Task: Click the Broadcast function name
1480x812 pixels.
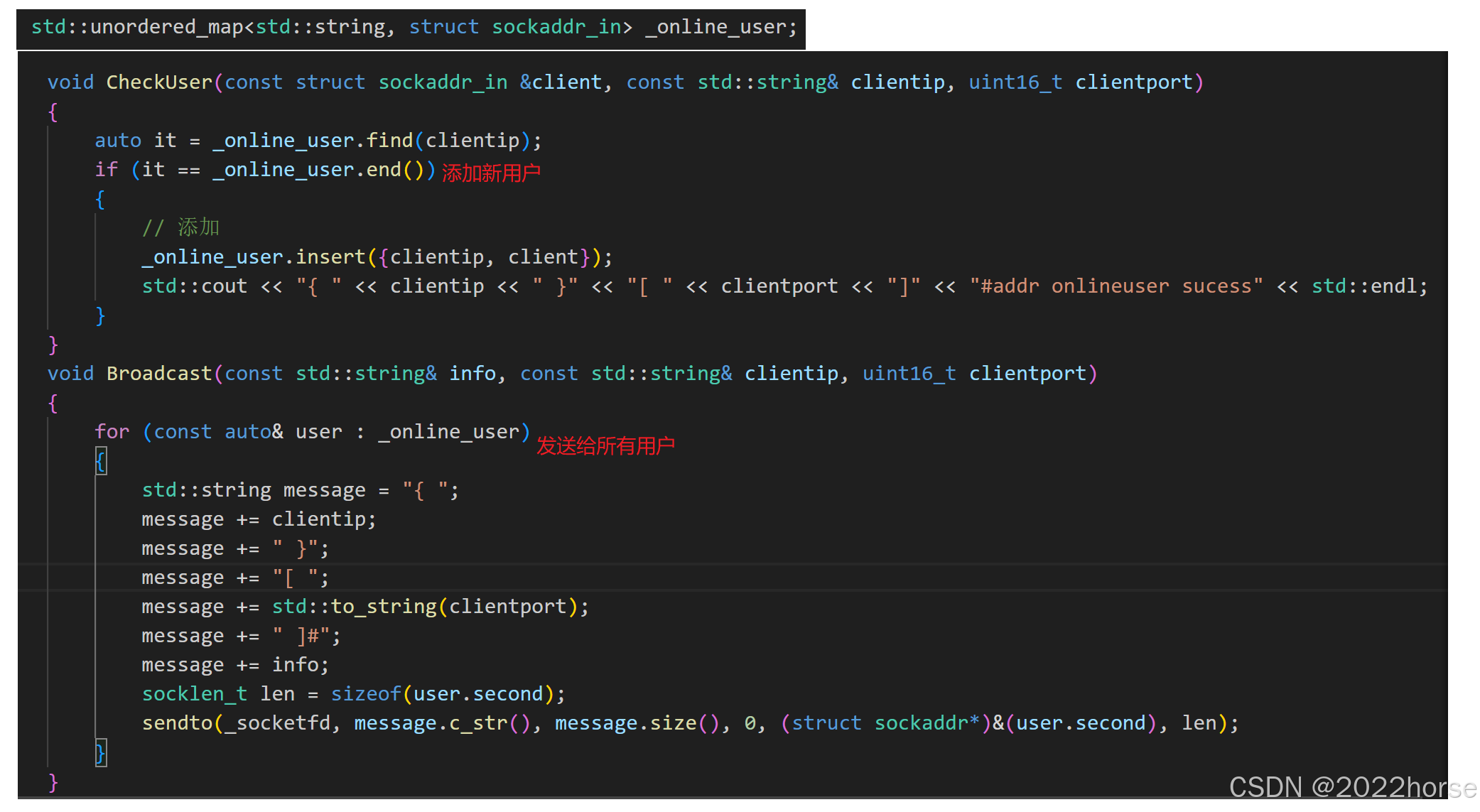Action: coord(159,374)
